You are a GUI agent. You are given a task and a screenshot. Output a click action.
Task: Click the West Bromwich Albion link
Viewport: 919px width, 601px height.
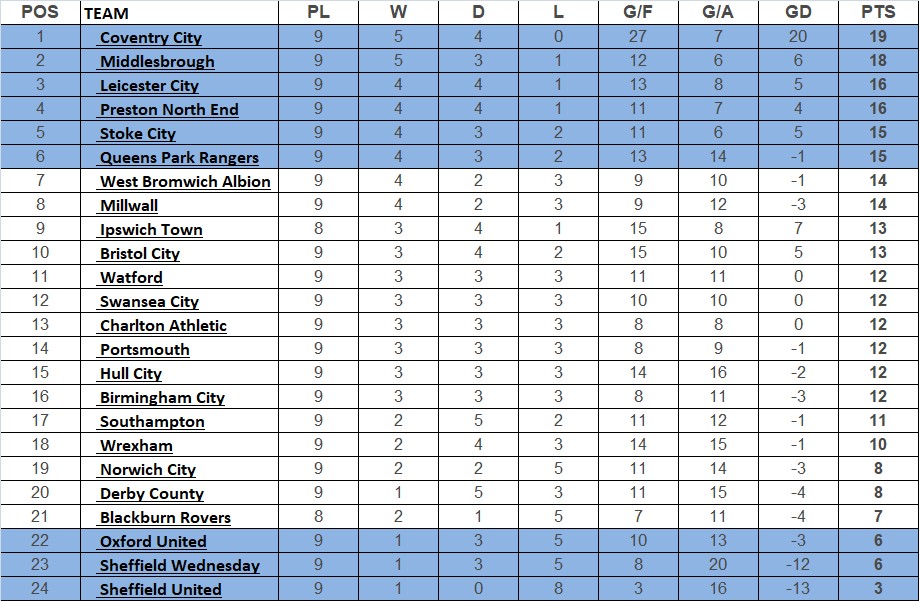pos(185,182)
